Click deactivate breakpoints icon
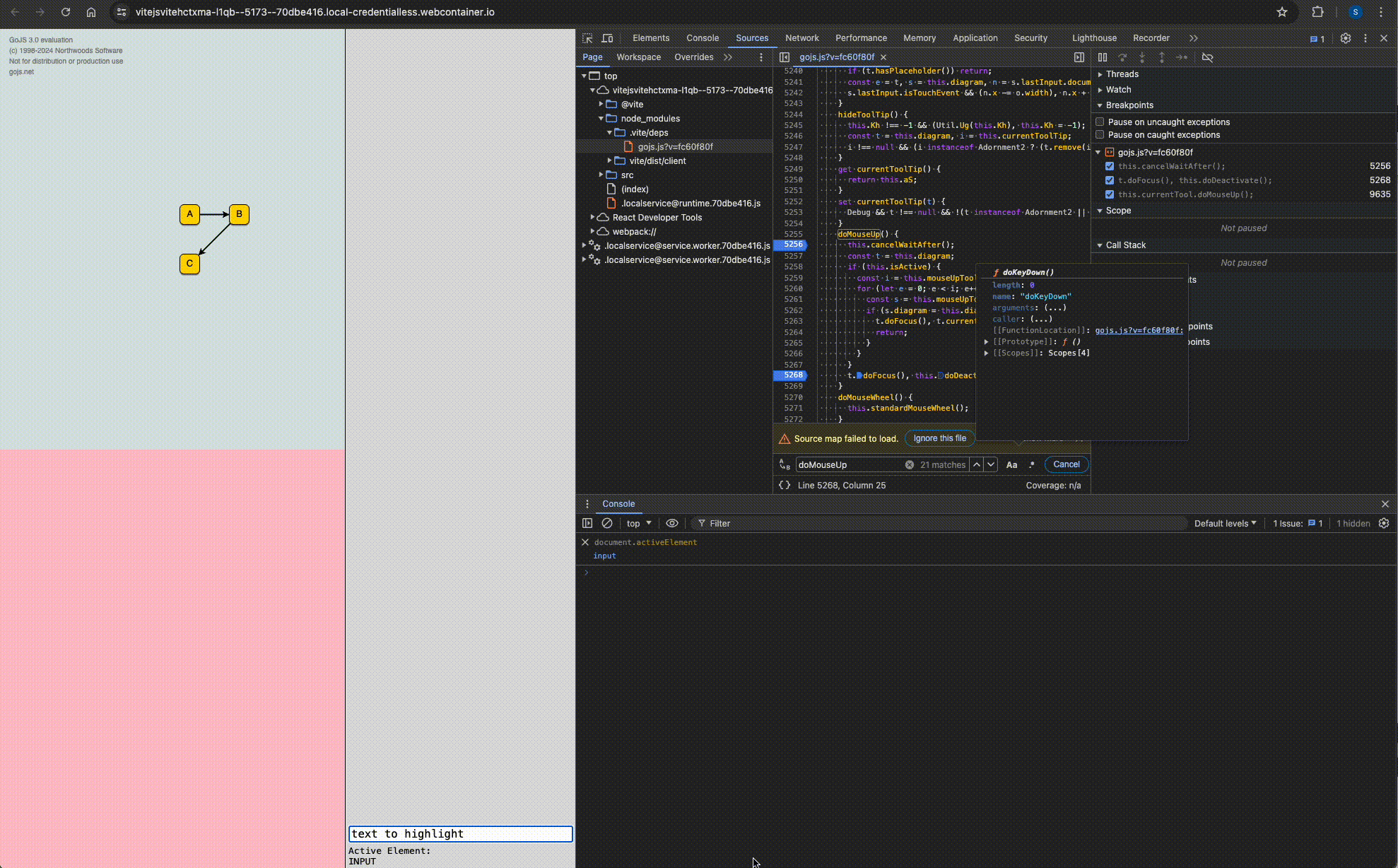1398x868 pixels. tap(1208, 57)
